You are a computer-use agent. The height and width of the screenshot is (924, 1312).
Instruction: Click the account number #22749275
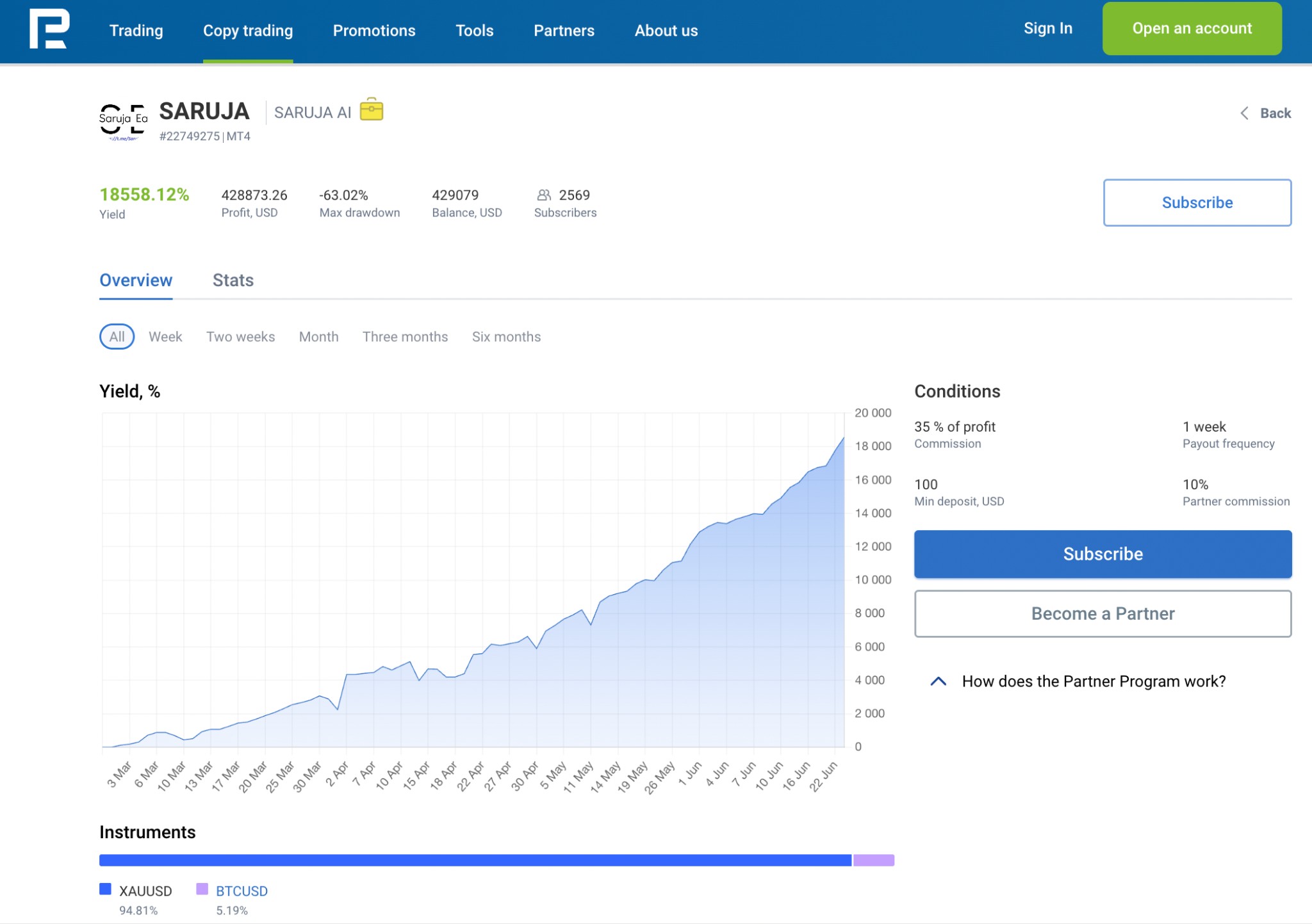click(x=190, y=136)
